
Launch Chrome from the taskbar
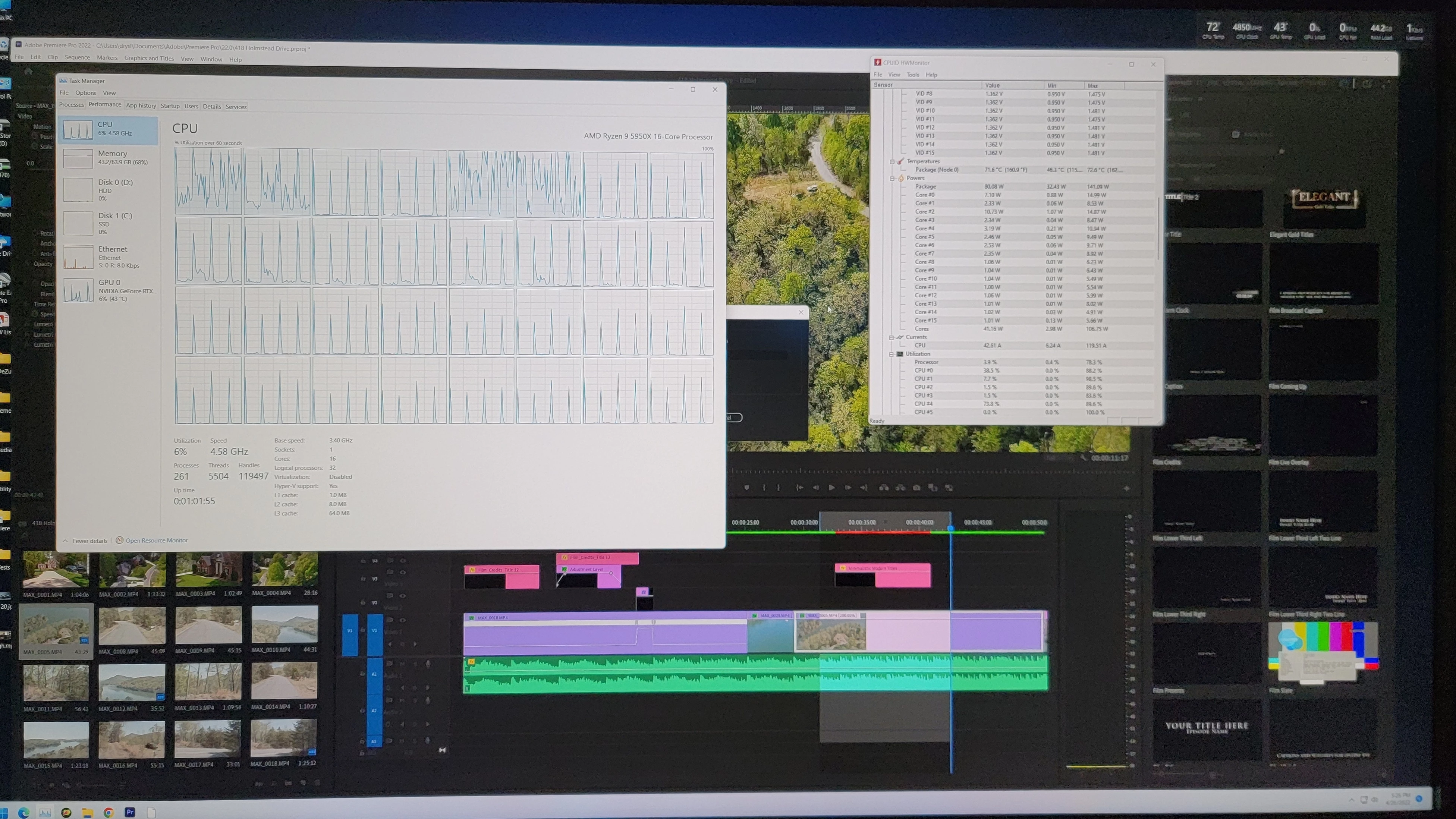109,812
